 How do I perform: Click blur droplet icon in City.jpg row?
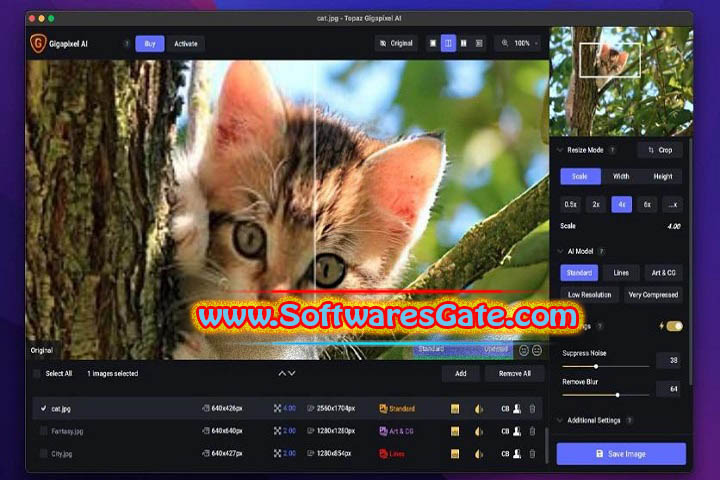point(478,454)
